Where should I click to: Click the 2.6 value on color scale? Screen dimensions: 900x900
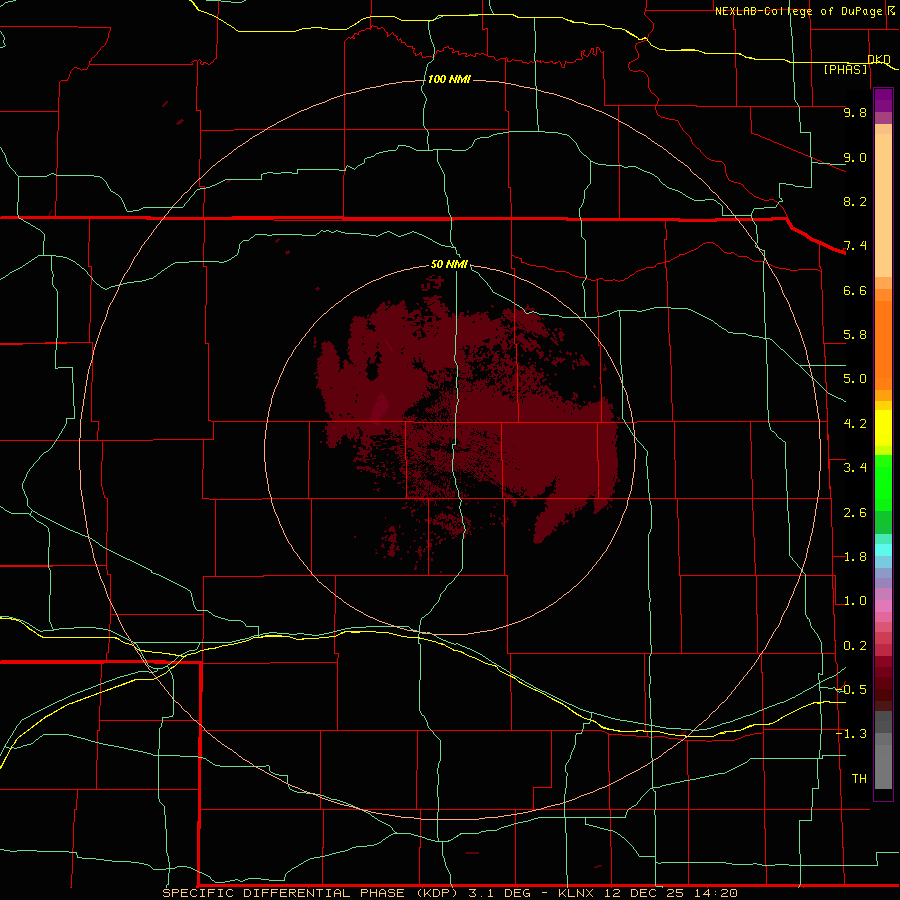(855, 513)
